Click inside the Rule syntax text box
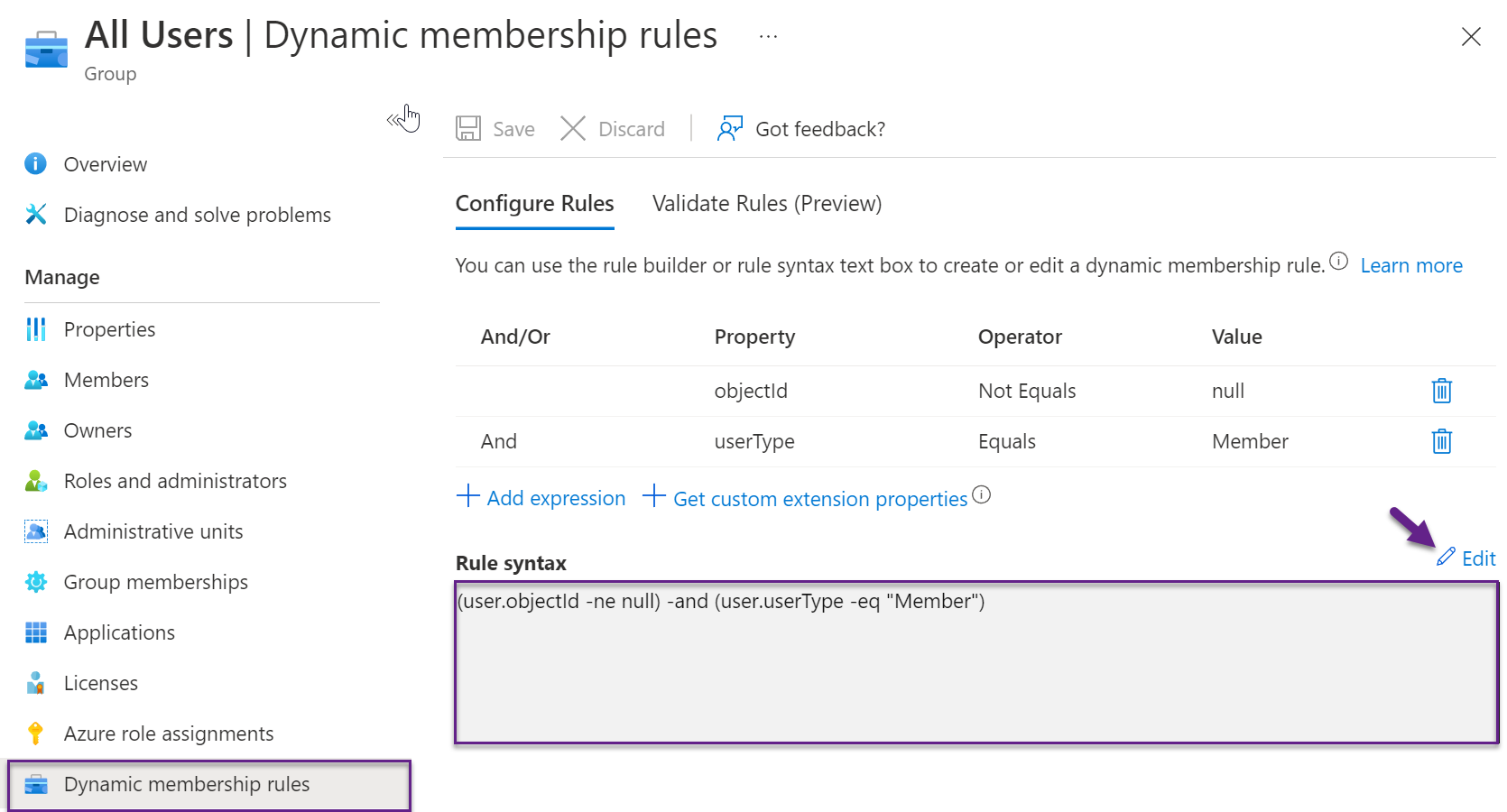Screen dimensions: 1507x812 tap(976, 662)
